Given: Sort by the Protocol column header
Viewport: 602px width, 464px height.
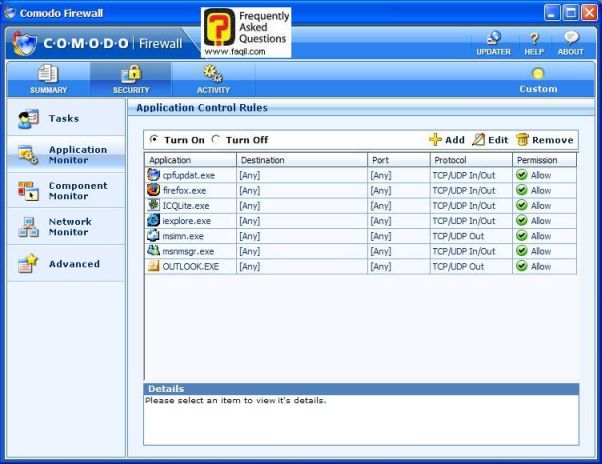Looking at the screenshot, I should pos(471,160).
